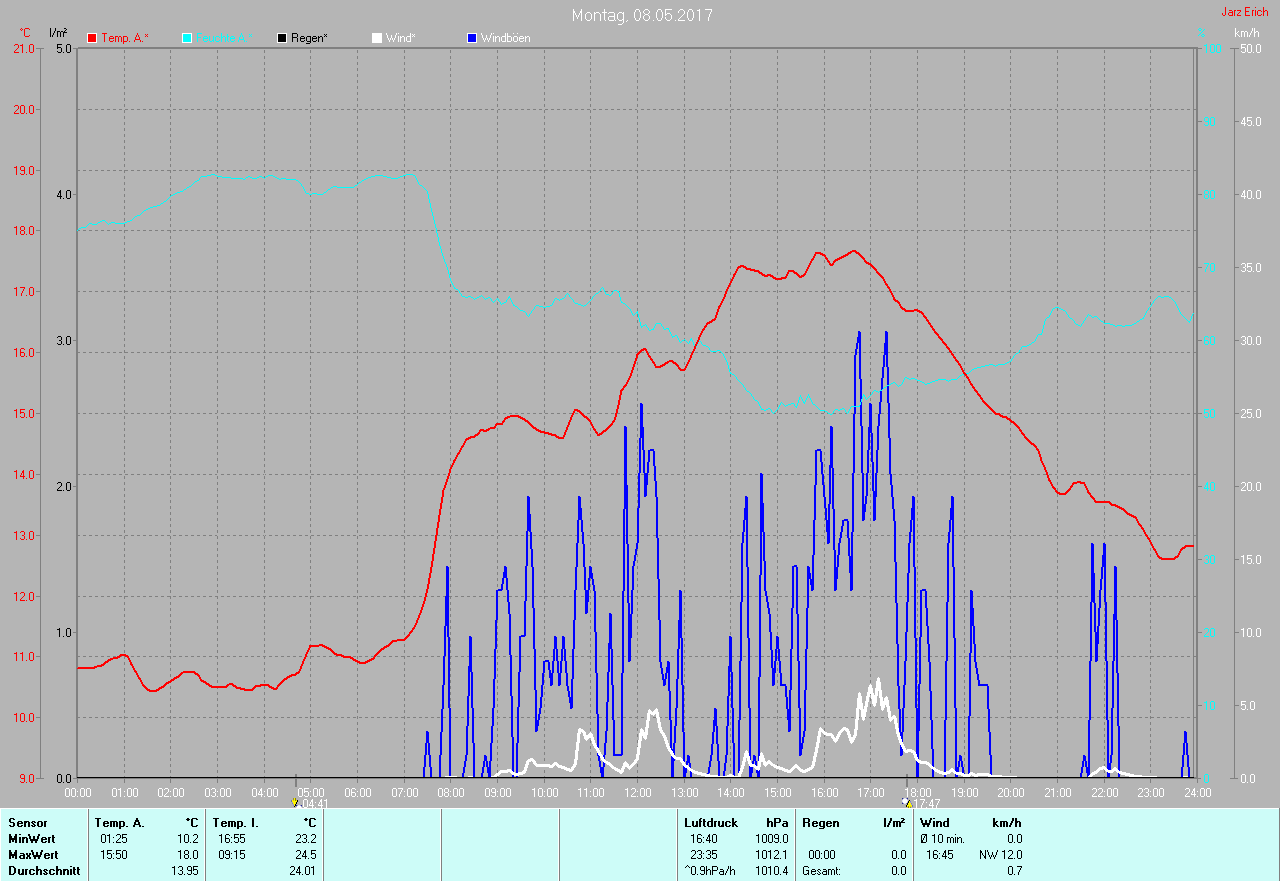Click the km/h unit label on right axis
This screenshot has height=881, width=1280.
(1246, 33)
